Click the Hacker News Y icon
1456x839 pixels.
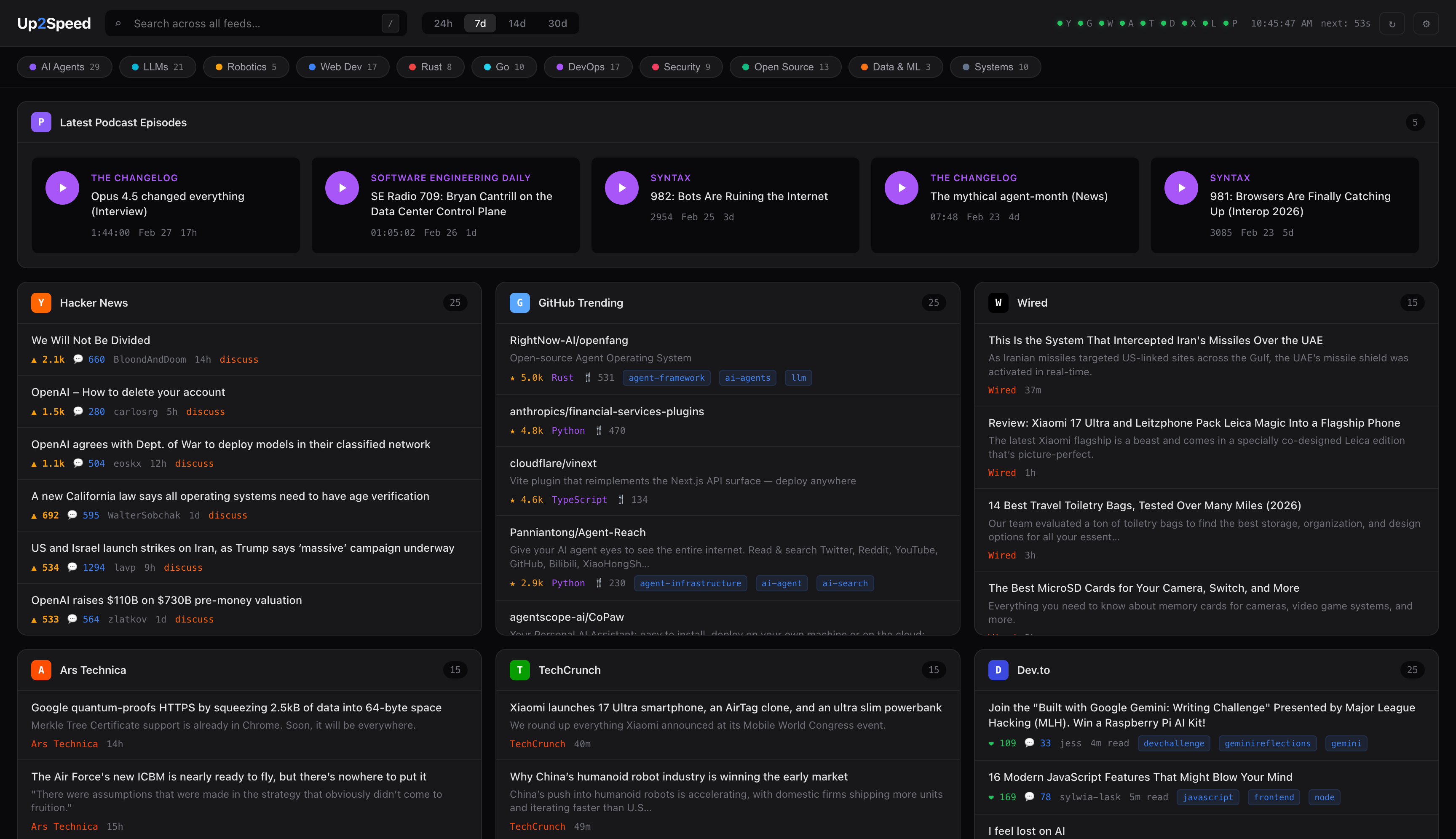pyautogui.click(x=41, y=302)
